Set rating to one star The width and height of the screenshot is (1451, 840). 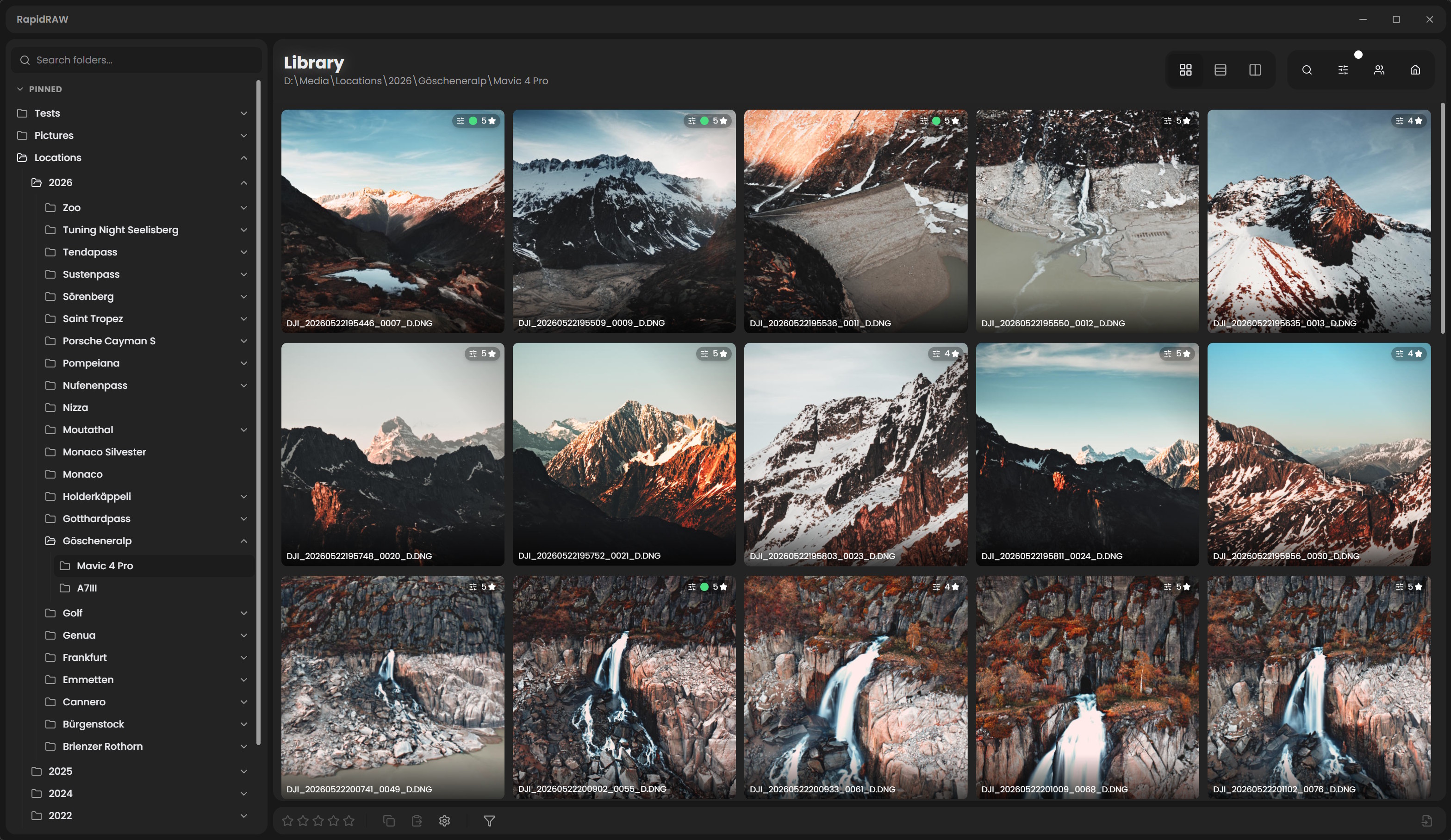pos(287,821)
